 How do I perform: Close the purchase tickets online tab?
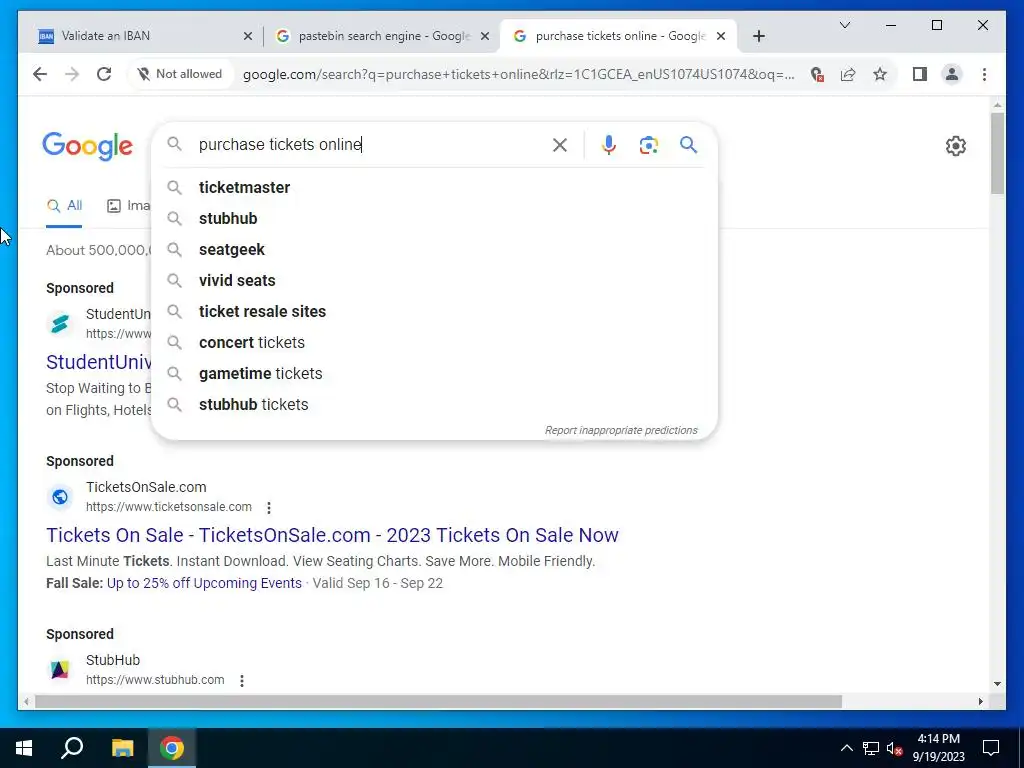(721, 37)
